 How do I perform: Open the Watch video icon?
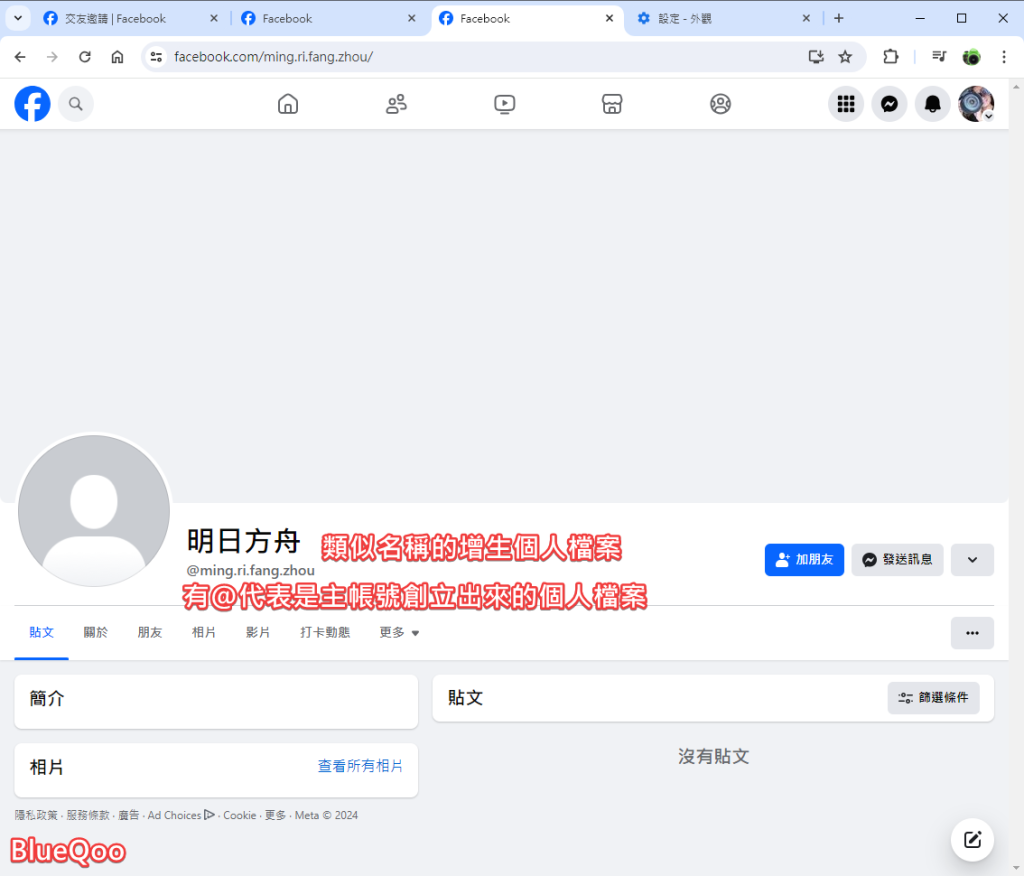tap(504, 104)
